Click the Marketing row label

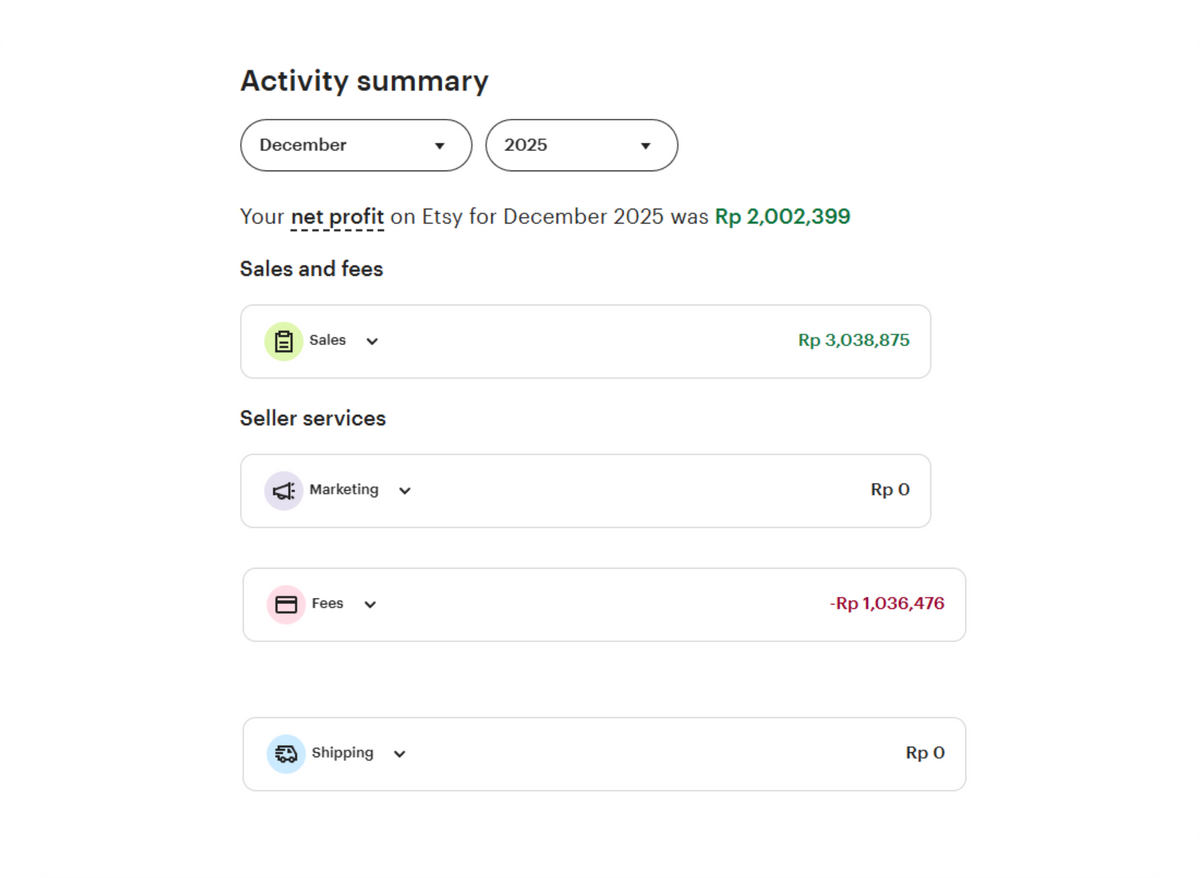pyautogui.click(x=343, y=490)
